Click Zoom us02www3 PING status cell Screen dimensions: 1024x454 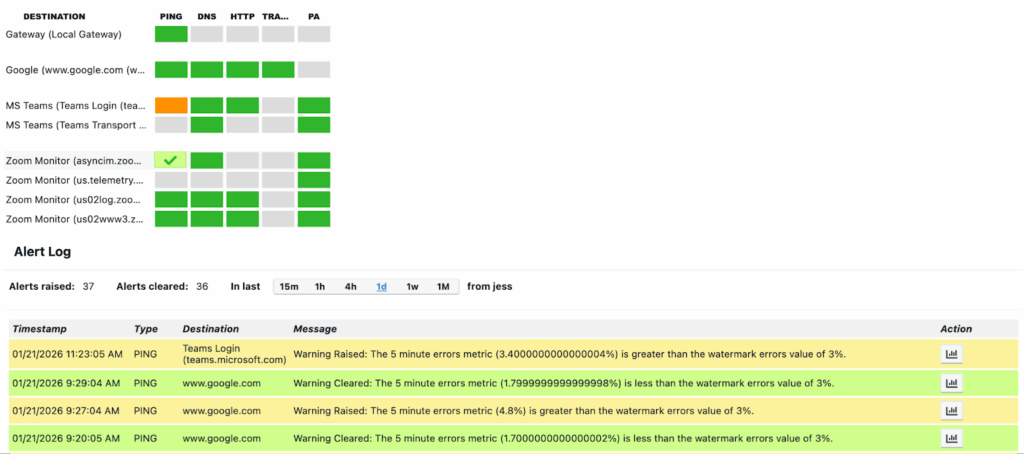pos(171,219)
